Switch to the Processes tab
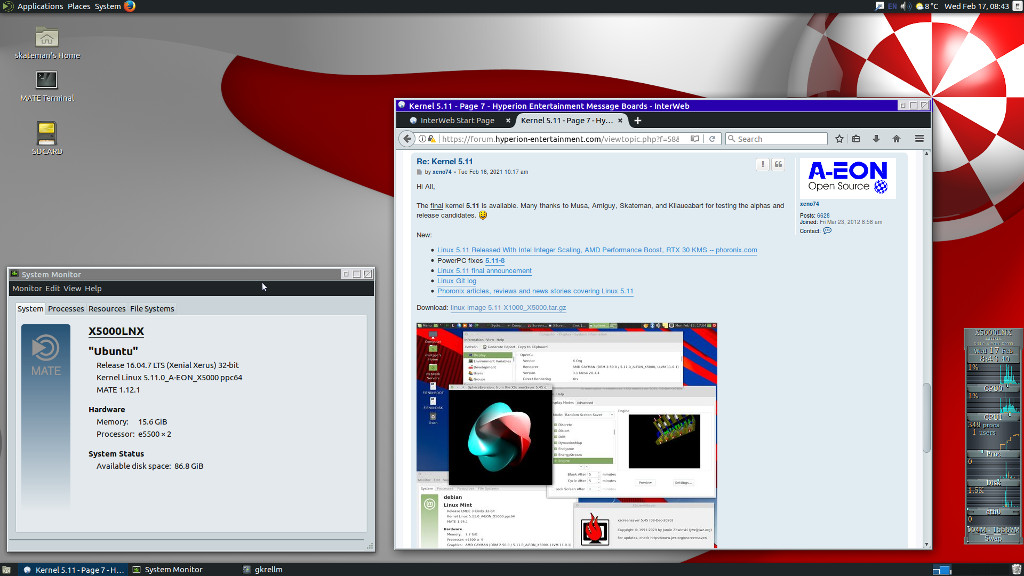This screenshot has width=1024, height=576. (x=66, y=308)
